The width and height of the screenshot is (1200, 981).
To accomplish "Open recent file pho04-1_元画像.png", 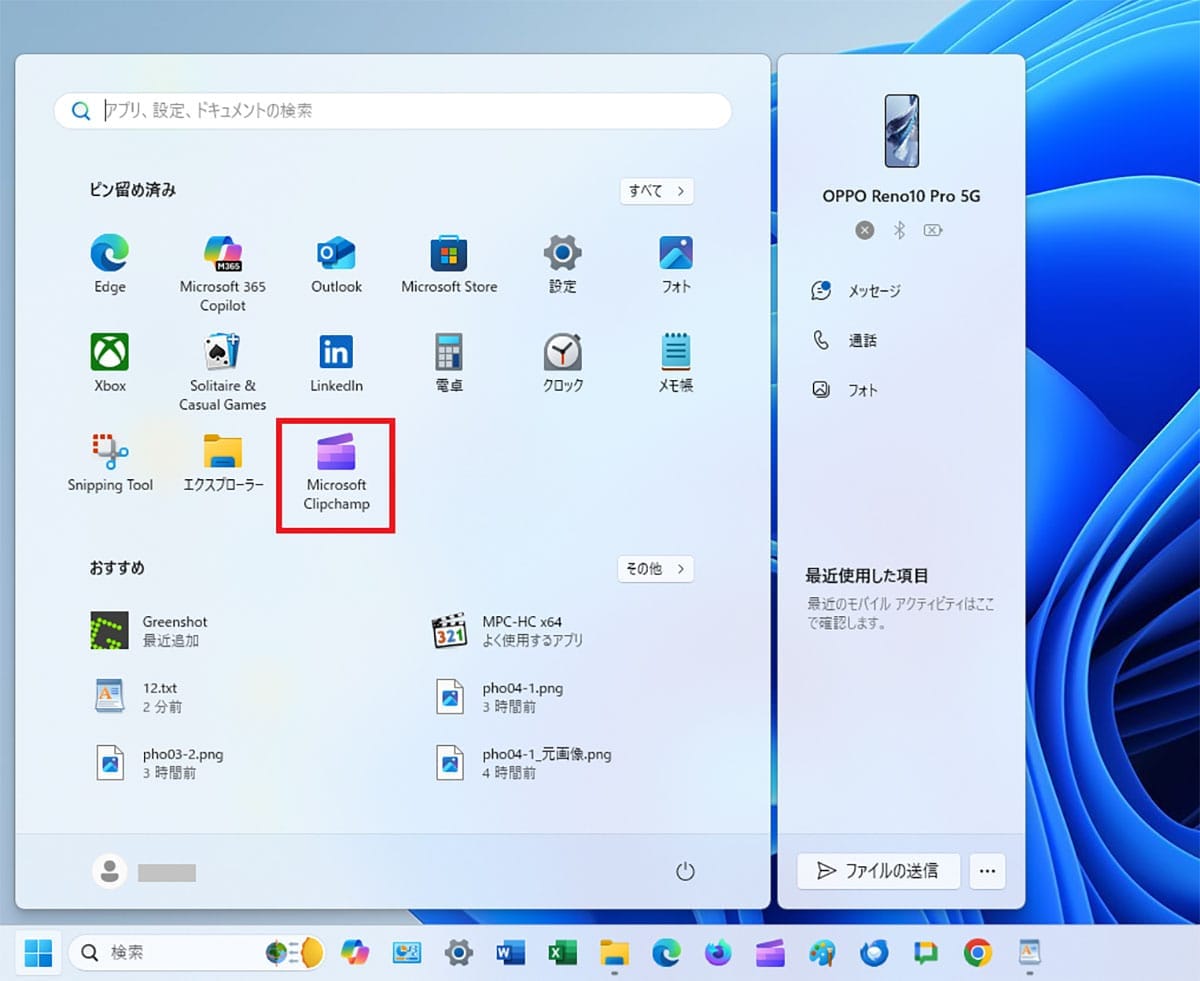I will (522, 763).
